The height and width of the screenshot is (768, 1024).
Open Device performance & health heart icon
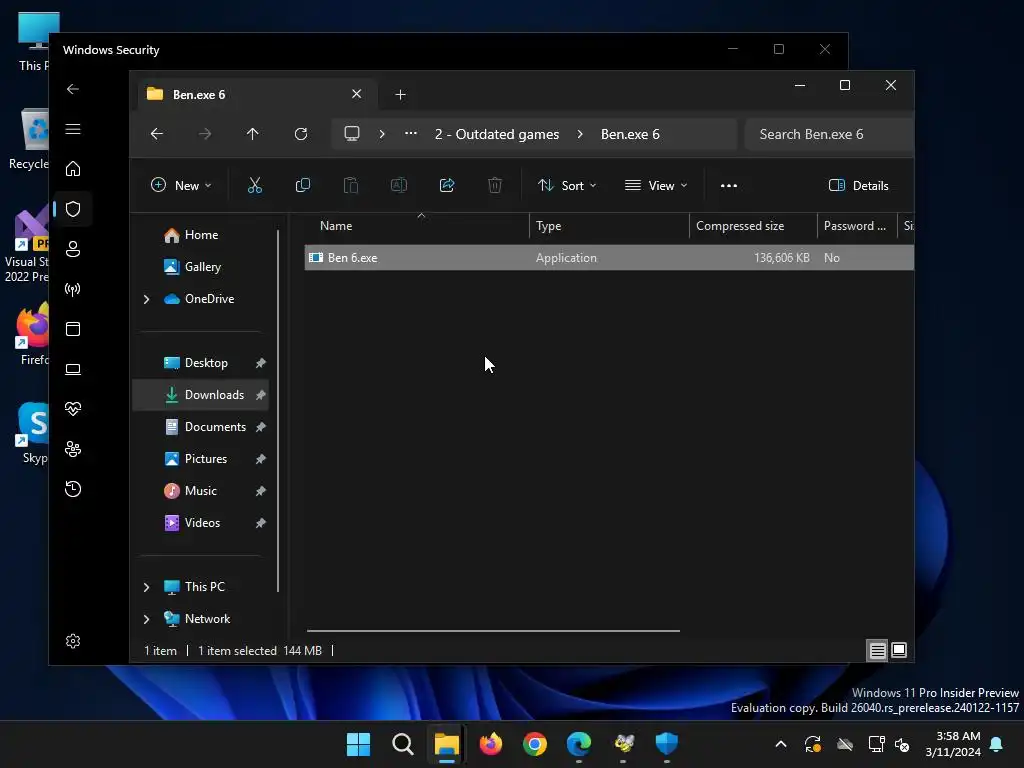[x=73, y=409]
